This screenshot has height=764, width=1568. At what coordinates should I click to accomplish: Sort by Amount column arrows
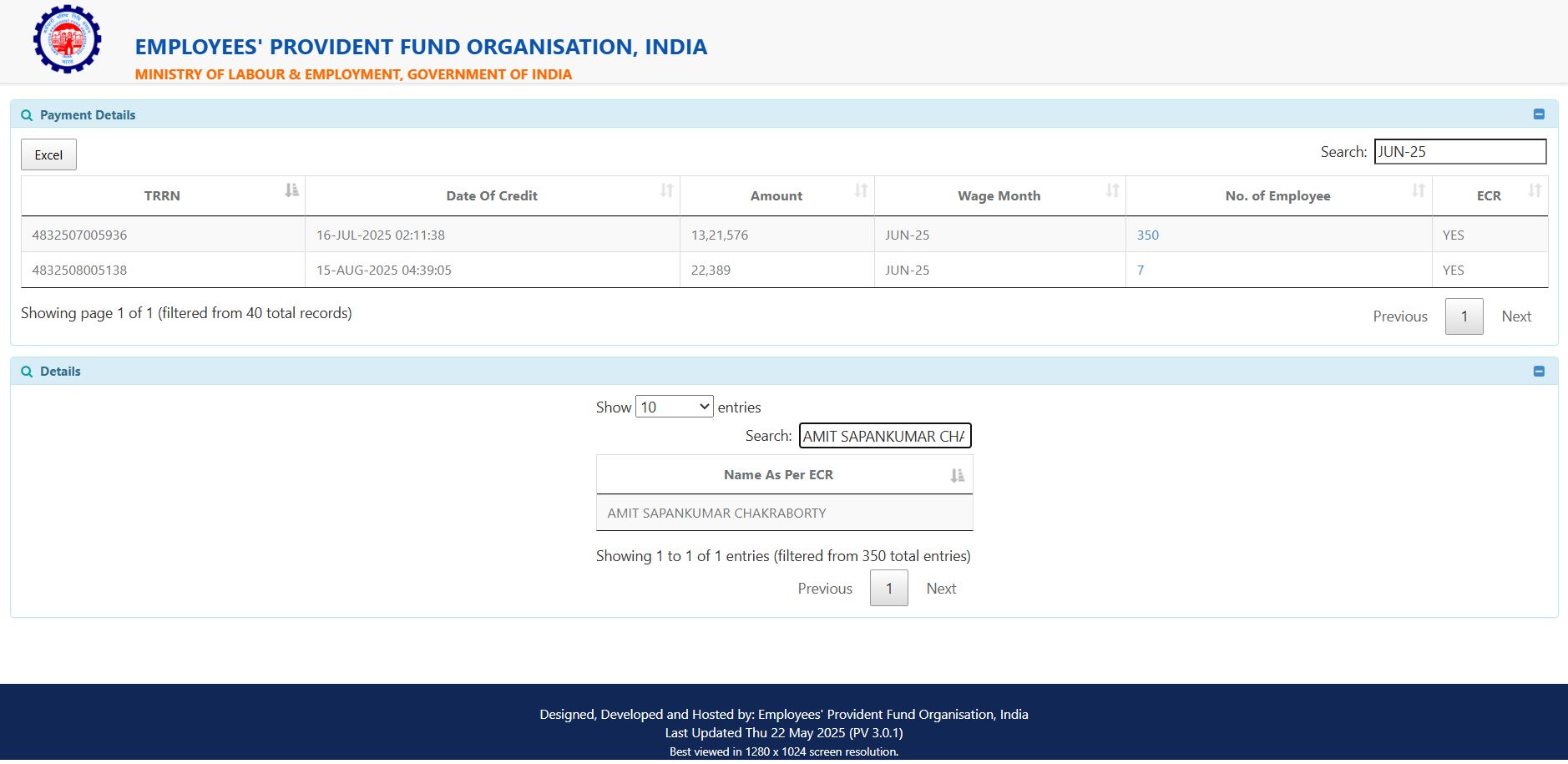point(861,190)
